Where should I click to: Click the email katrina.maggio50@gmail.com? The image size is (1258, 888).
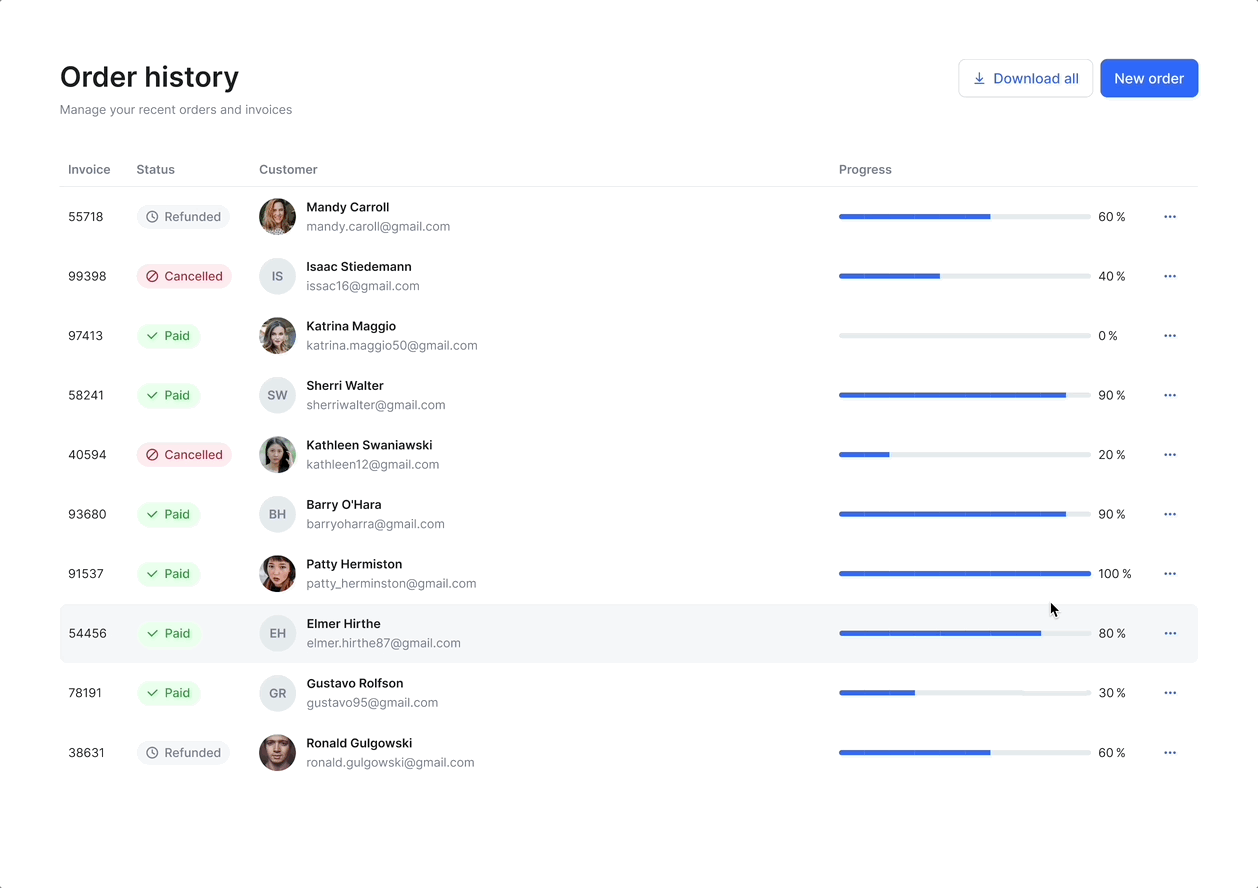pos(391,346)
